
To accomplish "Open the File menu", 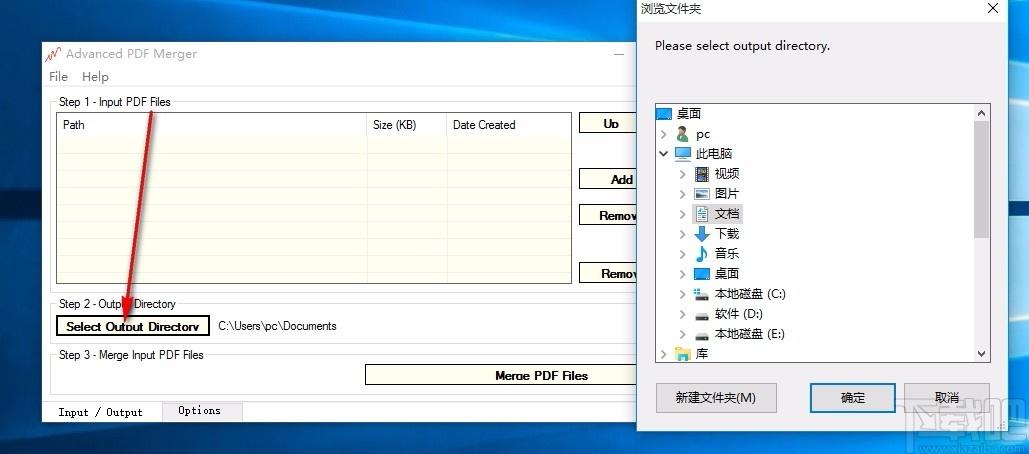I will (x=58, y=77).
